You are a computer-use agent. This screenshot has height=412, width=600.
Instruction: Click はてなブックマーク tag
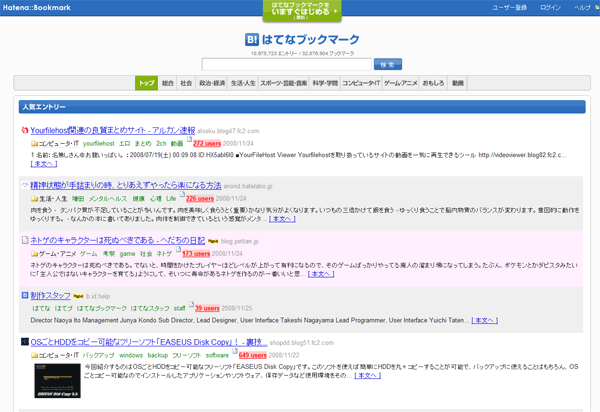click(x=102, y=308)
